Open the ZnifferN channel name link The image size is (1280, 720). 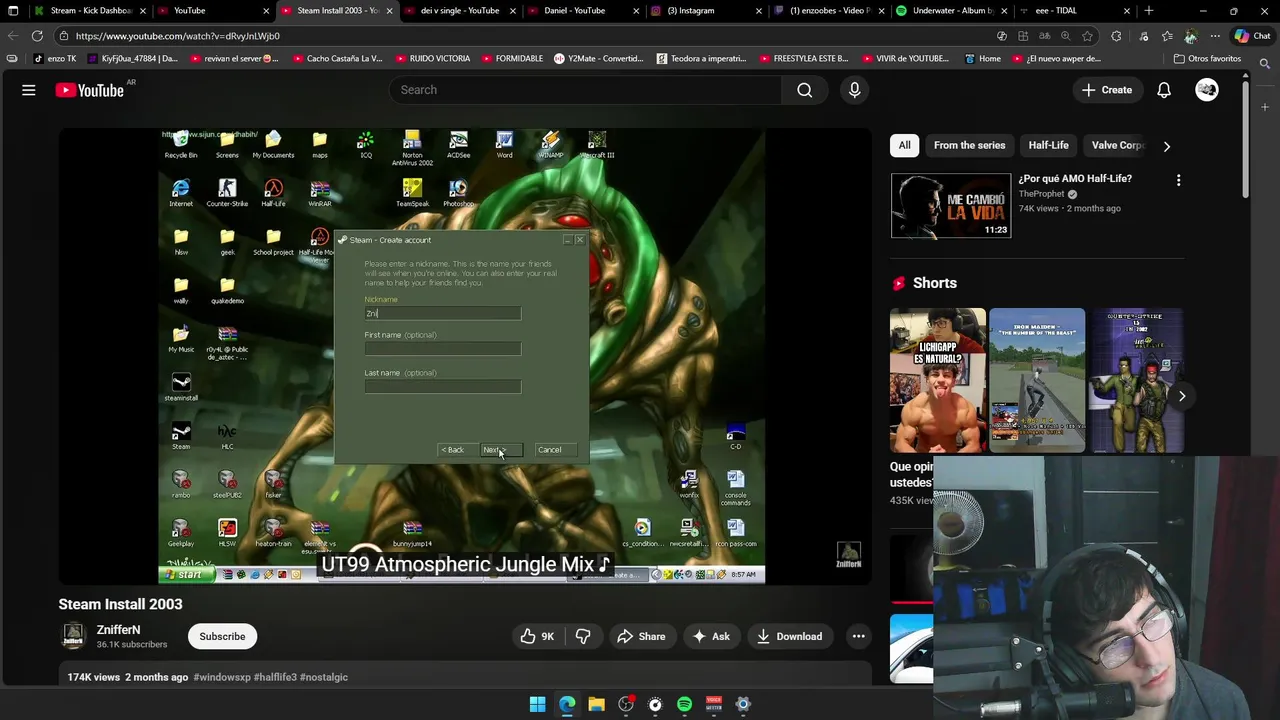click(x=118, y=630)
